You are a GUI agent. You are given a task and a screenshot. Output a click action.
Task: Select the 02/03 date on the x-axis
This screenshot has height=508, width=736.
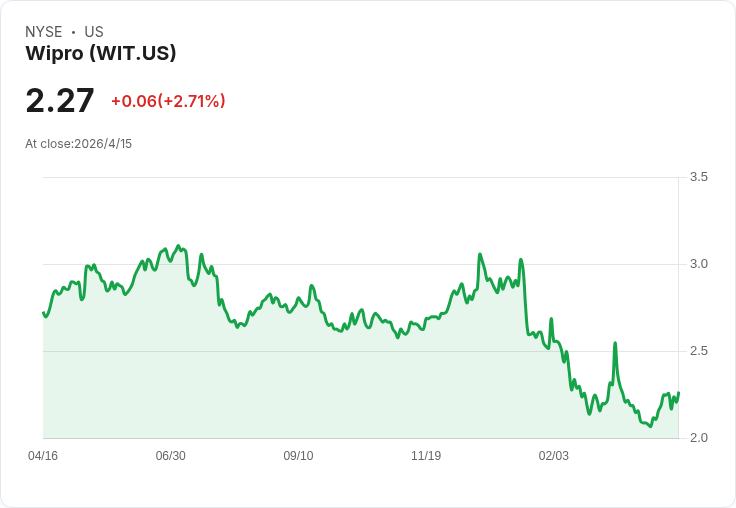pyautogui.click(x=553, y=456)
